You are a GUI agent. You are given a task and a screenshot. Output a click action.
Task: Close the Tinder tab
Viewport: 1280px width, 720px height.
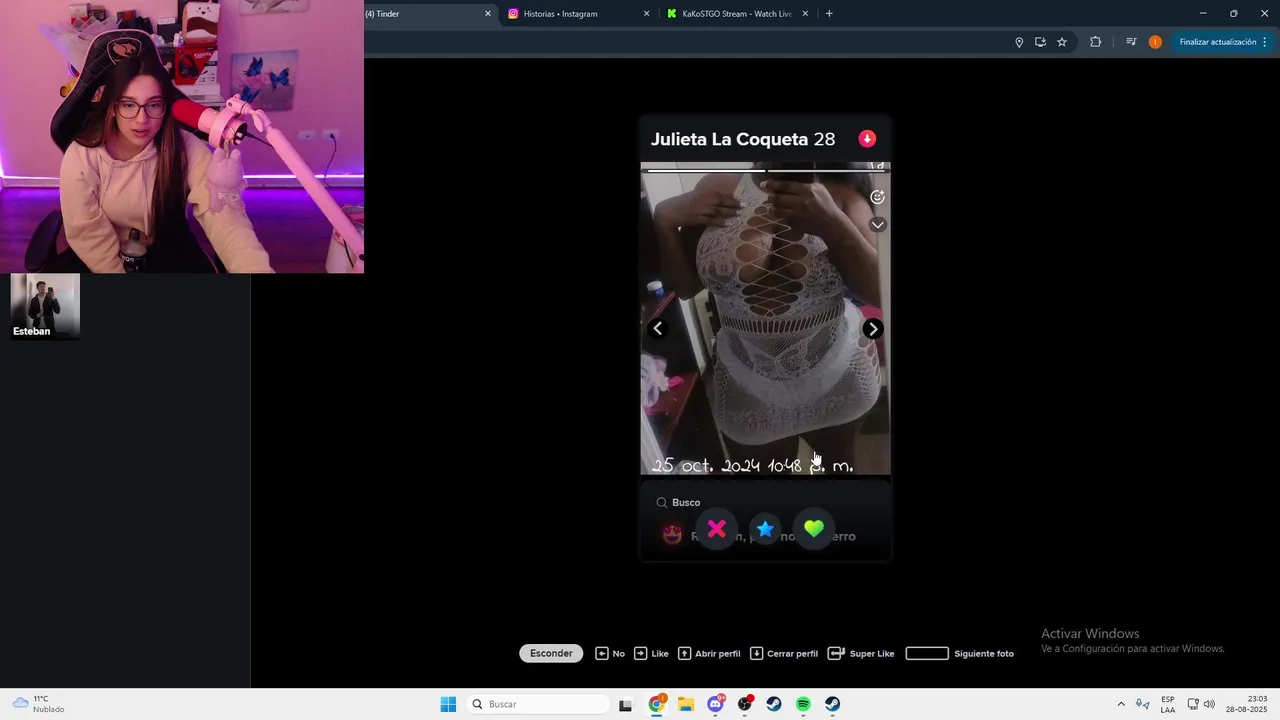(x=488, y=14)
